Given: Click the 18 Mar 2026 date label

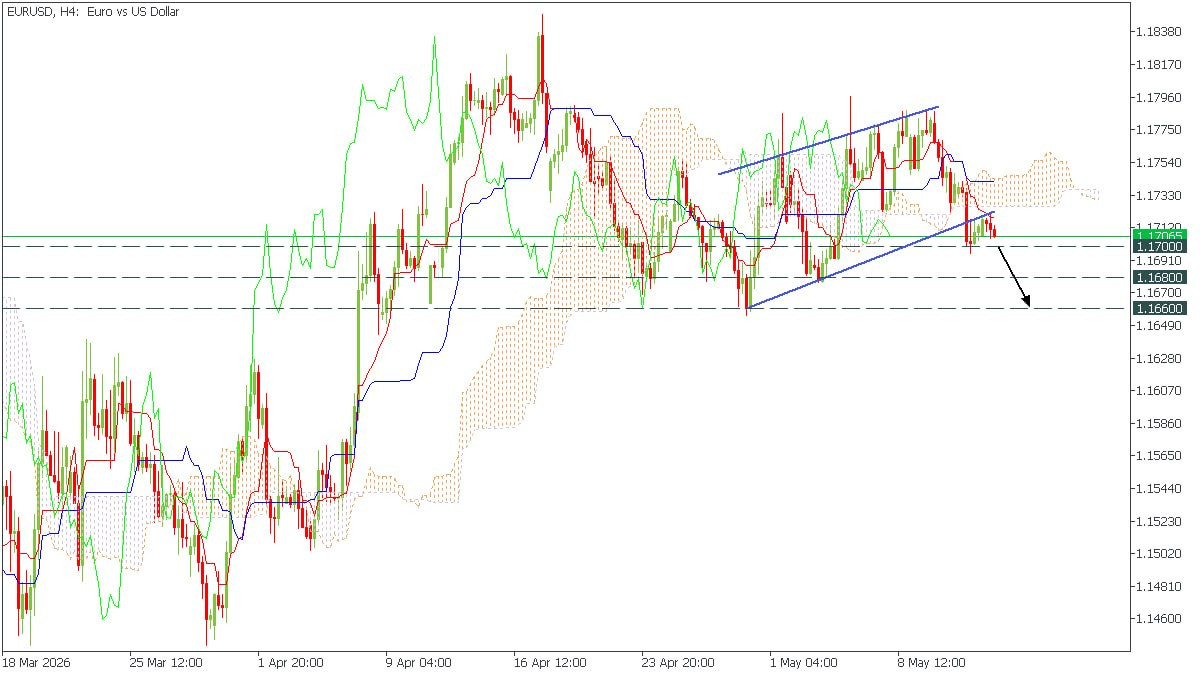Looking at the screenshot, I should click(35, 662).
